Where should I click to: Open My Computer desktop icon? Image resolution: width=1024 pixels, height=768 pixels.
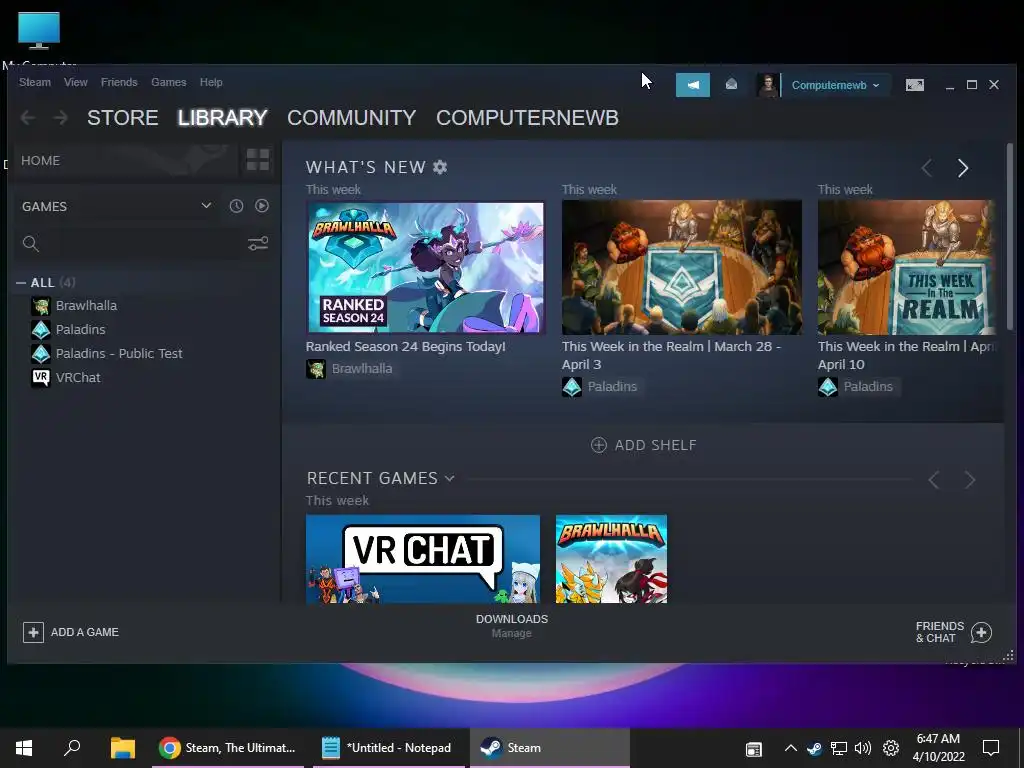click(x=39, y=38)
